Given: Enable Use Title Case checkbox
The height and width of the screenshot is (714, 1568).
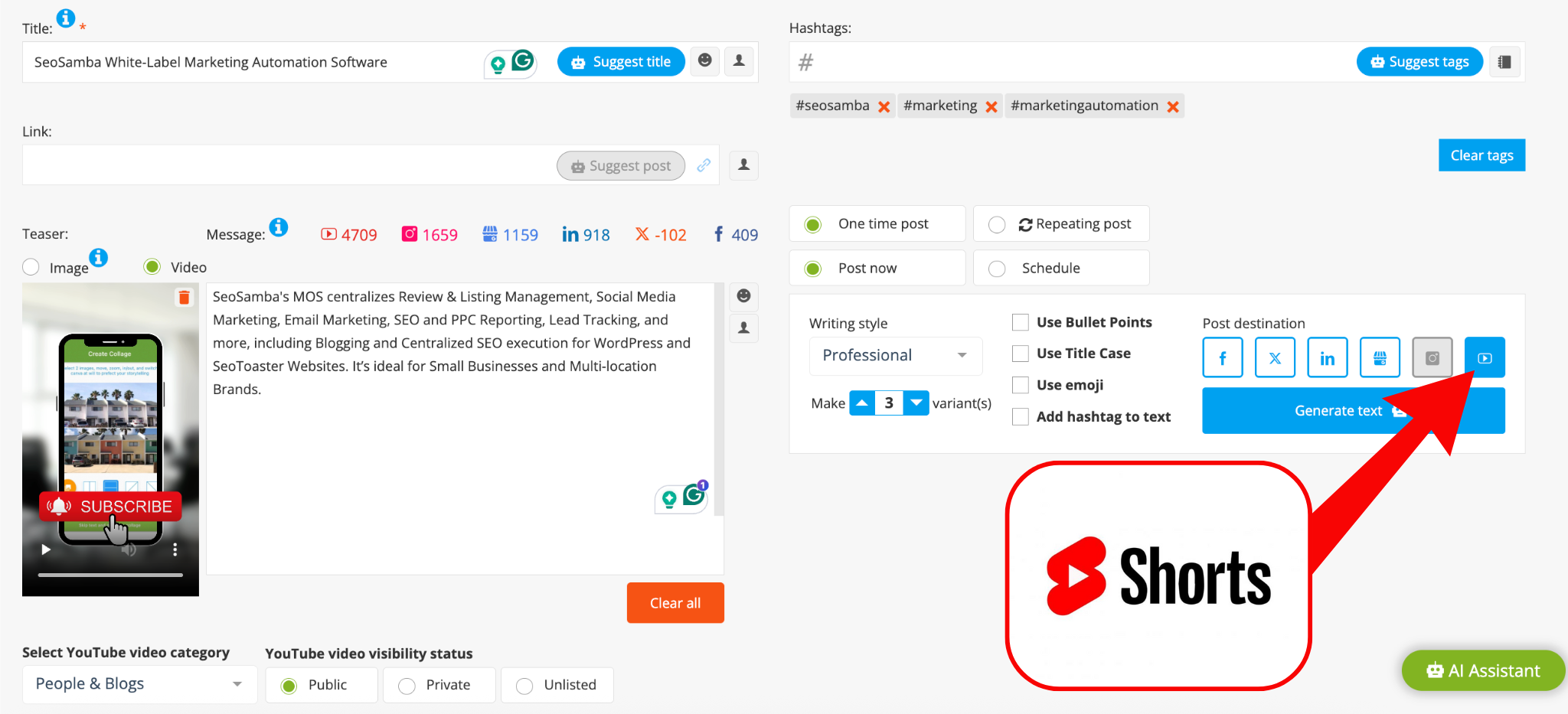Looking at the screenshot, I should [x=1021, y=354].
